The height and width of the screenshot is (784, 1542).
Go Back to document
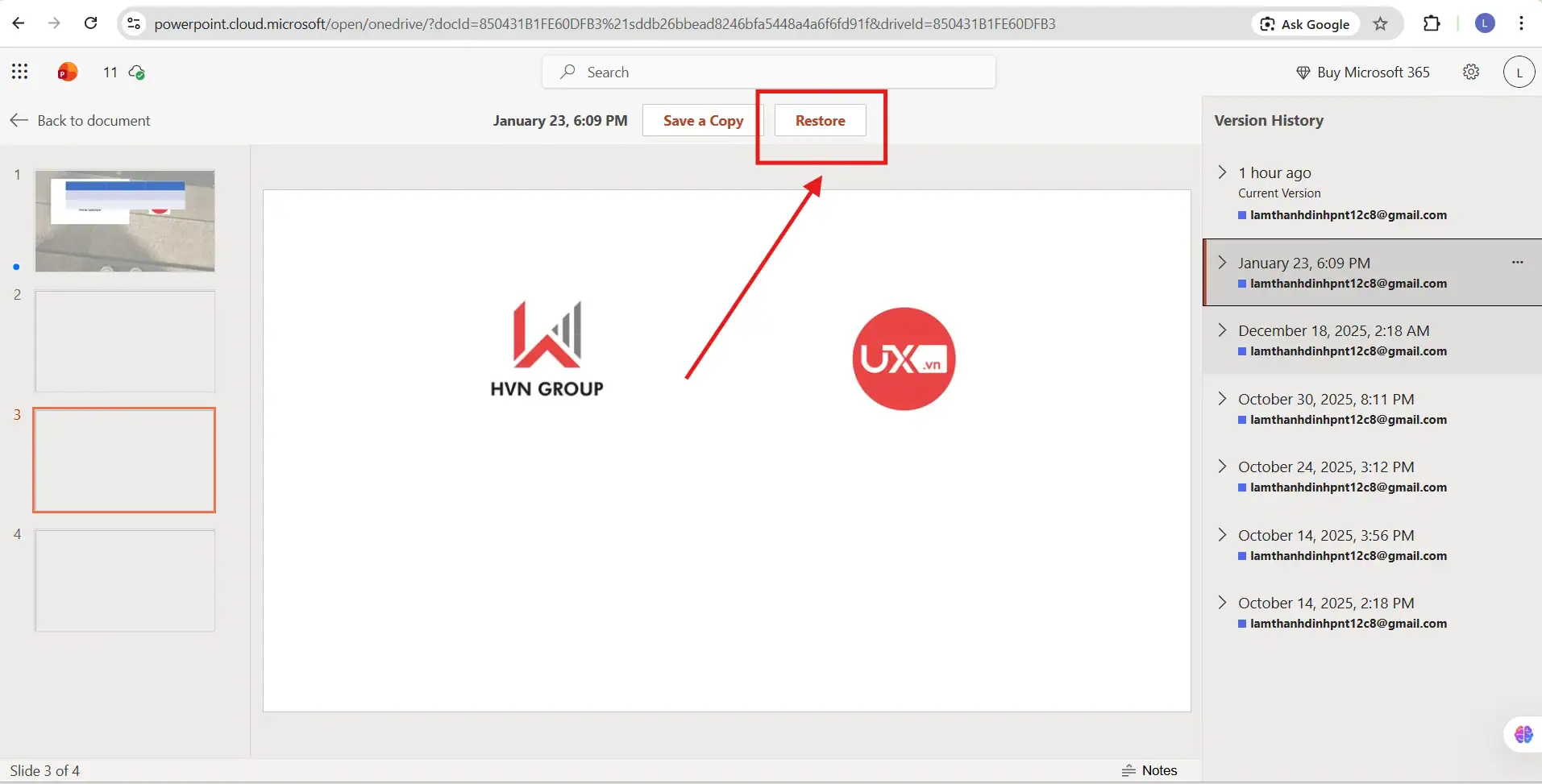pos(81,121)
